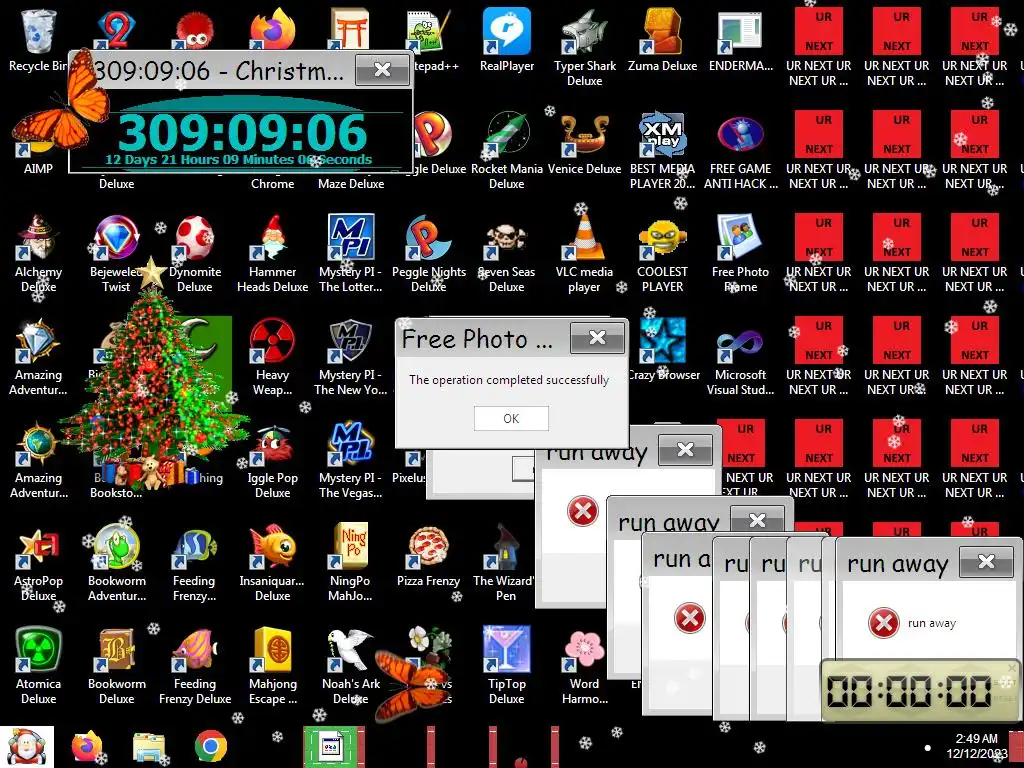Screen dimensions: 1024x768
Task: Close the Free Photo message dialog
Action: pos(597,338)
